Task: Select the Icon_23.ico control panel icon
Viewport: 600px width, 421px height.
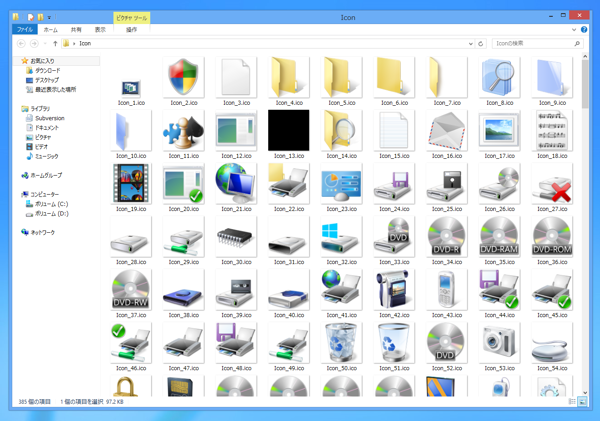Action: tap(341, 183)
